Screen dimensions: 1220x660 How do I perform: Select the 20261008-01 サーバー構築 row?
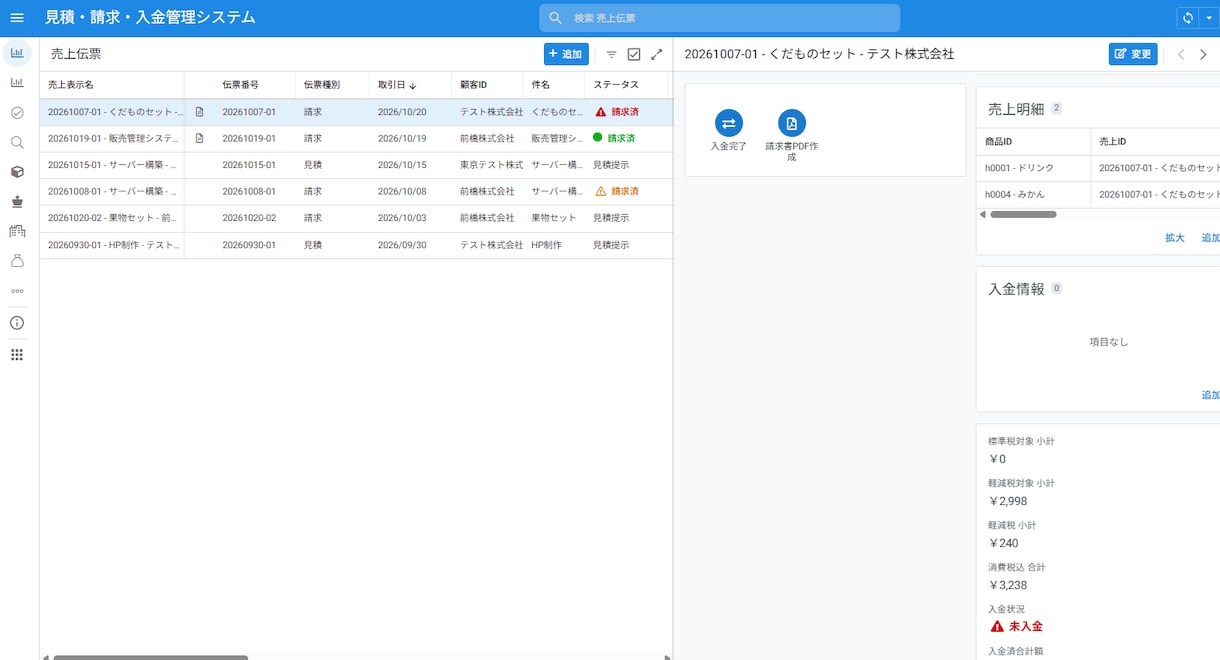[356, 191]
